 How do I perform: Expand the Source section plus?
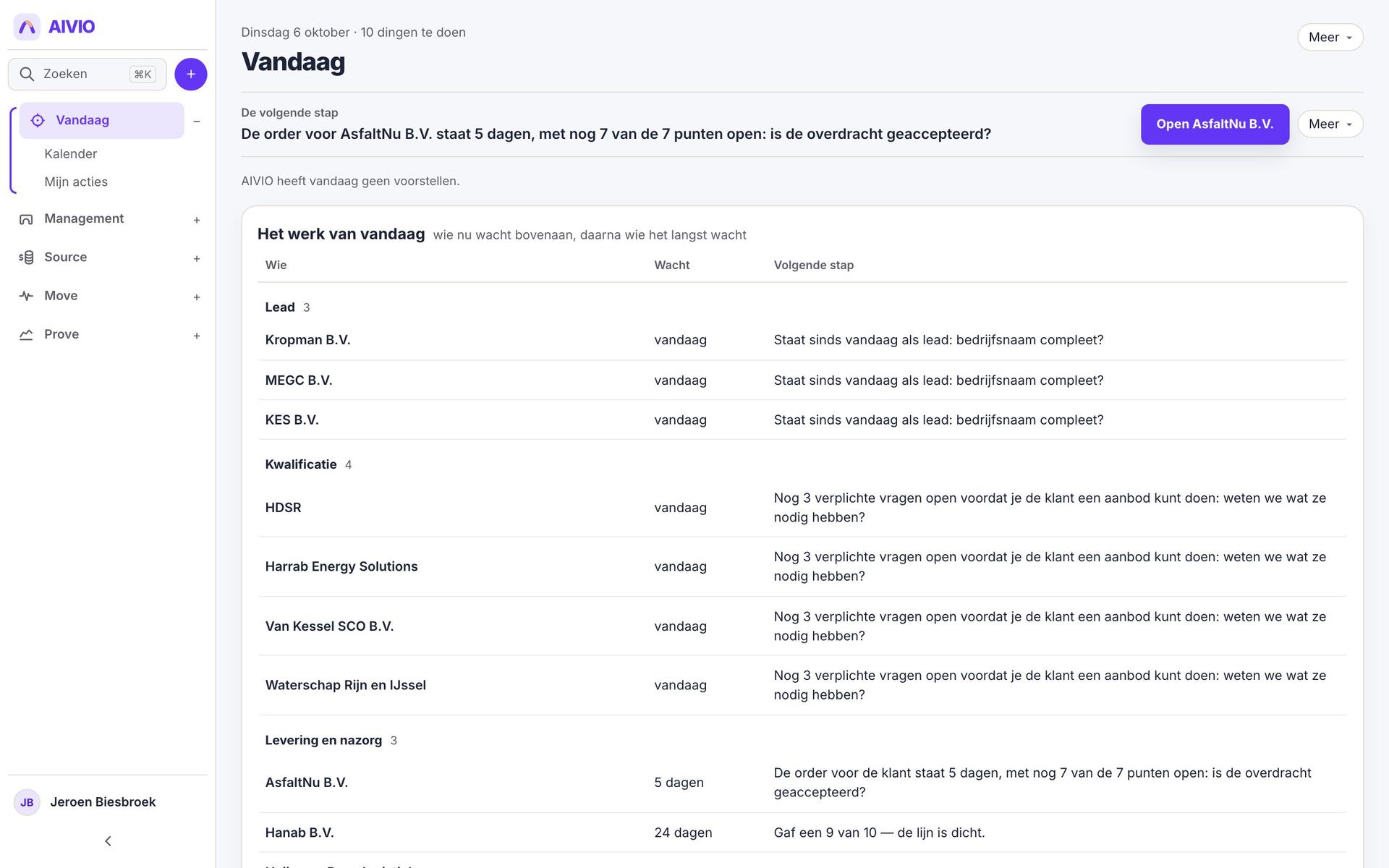(197, 258)
